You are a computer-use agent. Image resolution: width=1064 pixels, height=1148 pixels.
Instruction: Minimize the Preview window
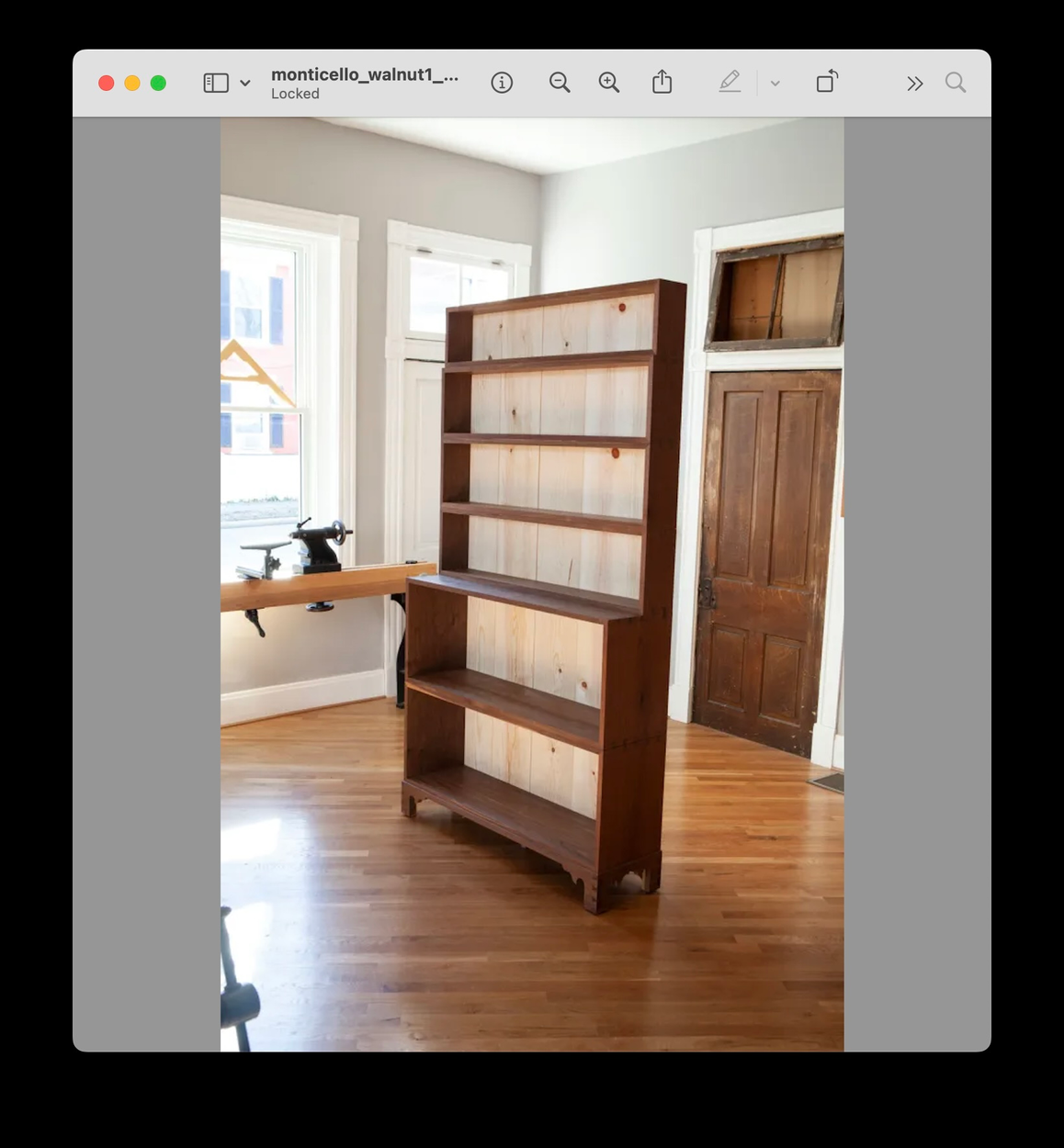(132, 83)
